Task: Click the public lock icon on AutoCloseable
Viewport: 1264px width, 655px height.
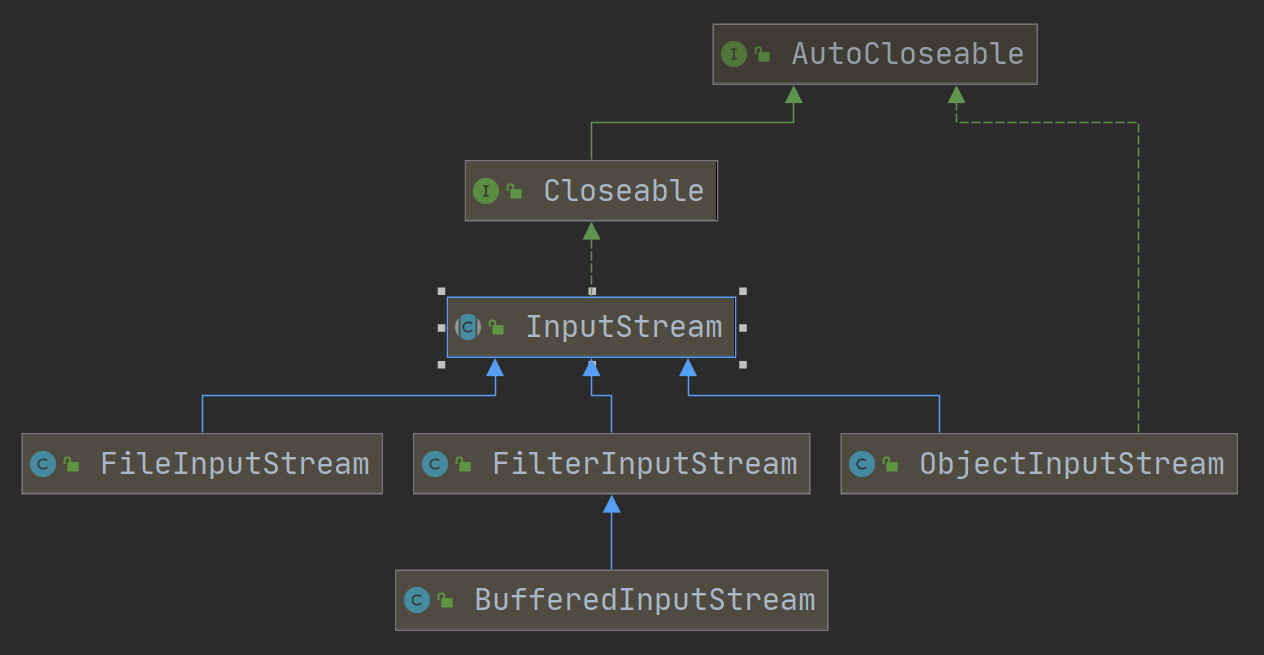Action: coord(762,54)
